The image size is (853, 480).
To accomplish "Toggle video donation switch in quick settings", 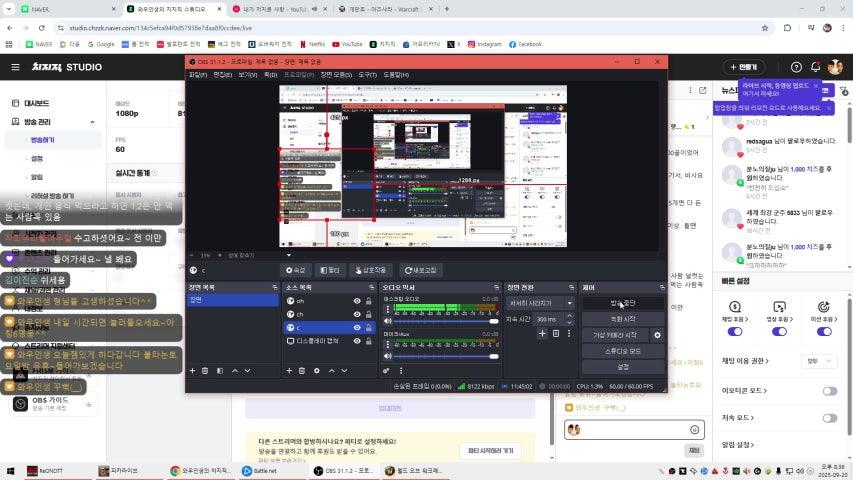I will pyautogui.click(x=779, y=331).
